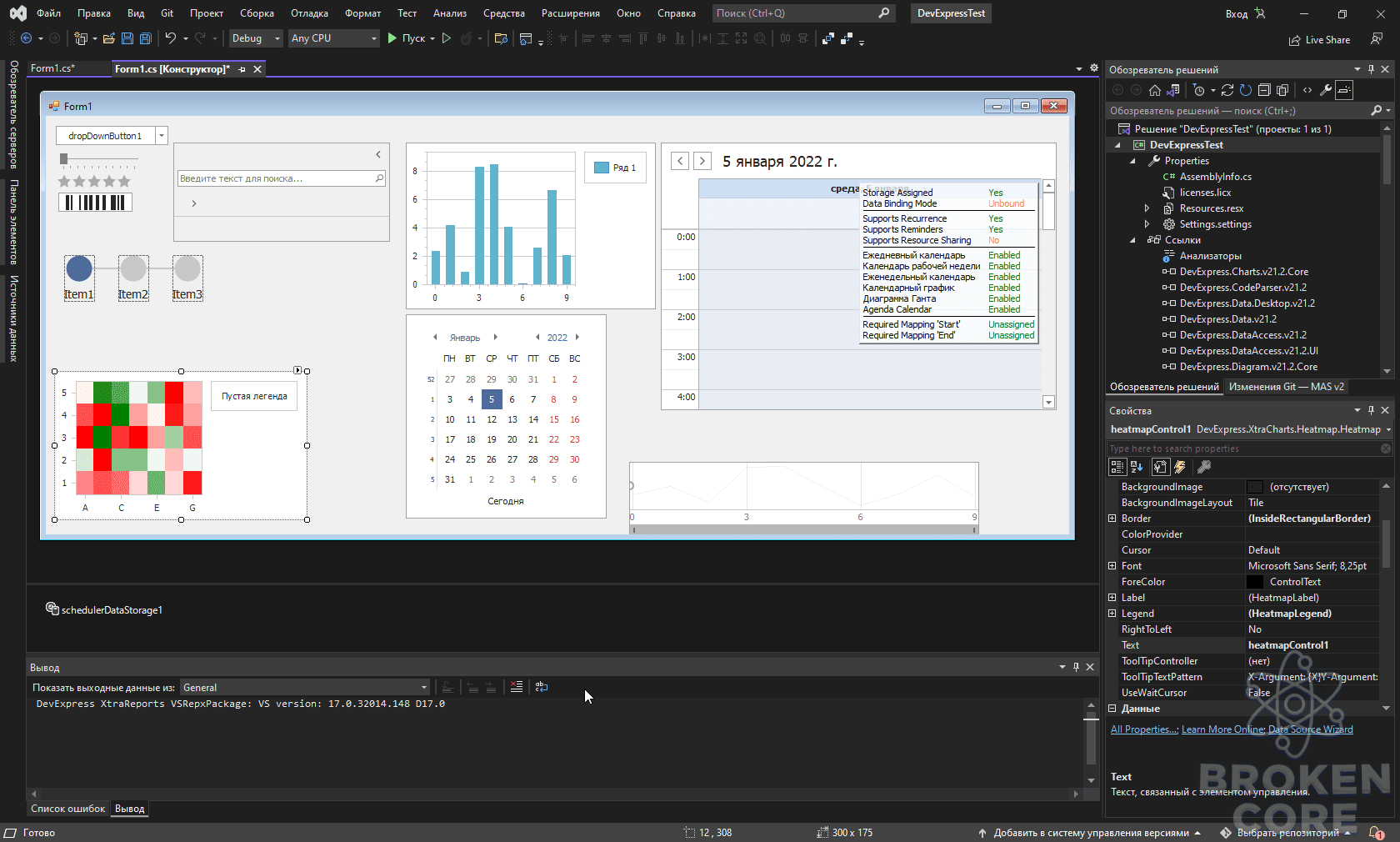Screen dimensions: 1400x842
Task: Switch to the Список ошибок tab
Action: [x=68, y=809]
